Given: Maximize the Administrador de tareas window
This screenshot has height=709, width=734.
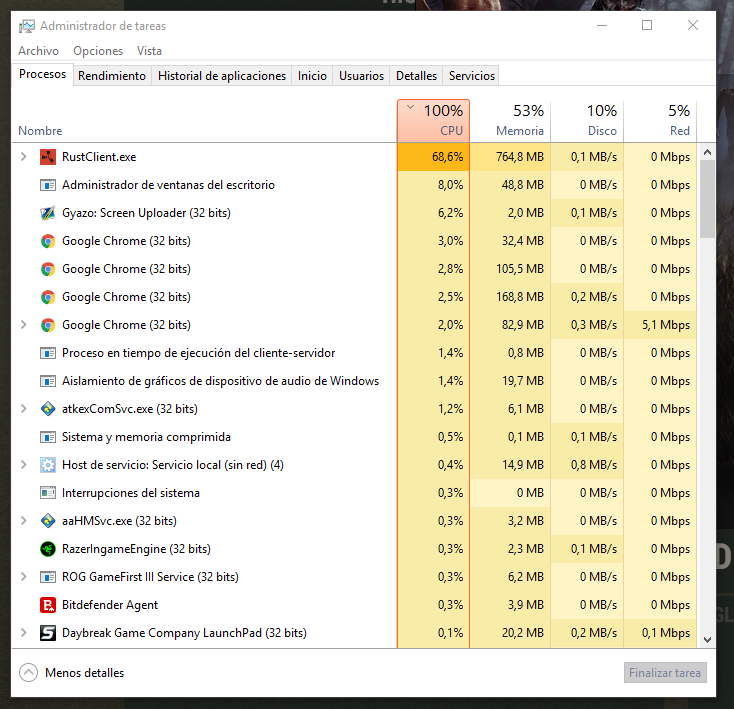Looking at the screenshot, I should point(647,25).
